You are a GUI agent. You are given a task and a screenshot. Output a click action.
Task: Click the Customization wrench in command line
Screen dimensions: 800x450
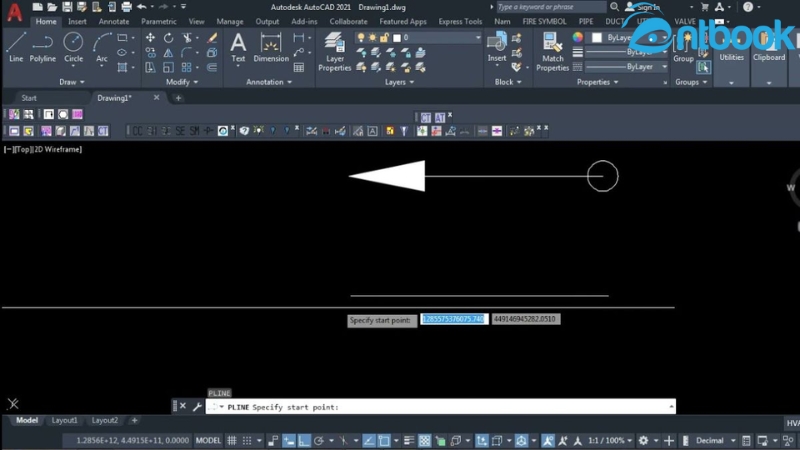pyautogui.click(x=197, y=407)
